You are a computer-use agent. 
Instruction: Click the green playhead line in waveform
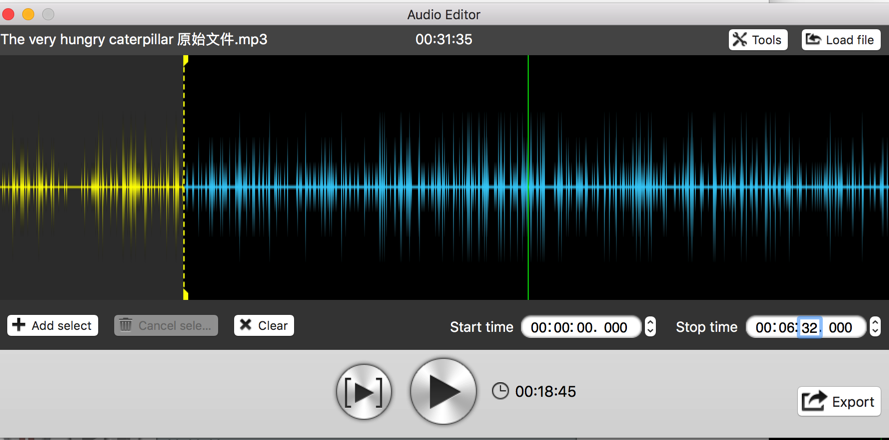tap(528, 177)
